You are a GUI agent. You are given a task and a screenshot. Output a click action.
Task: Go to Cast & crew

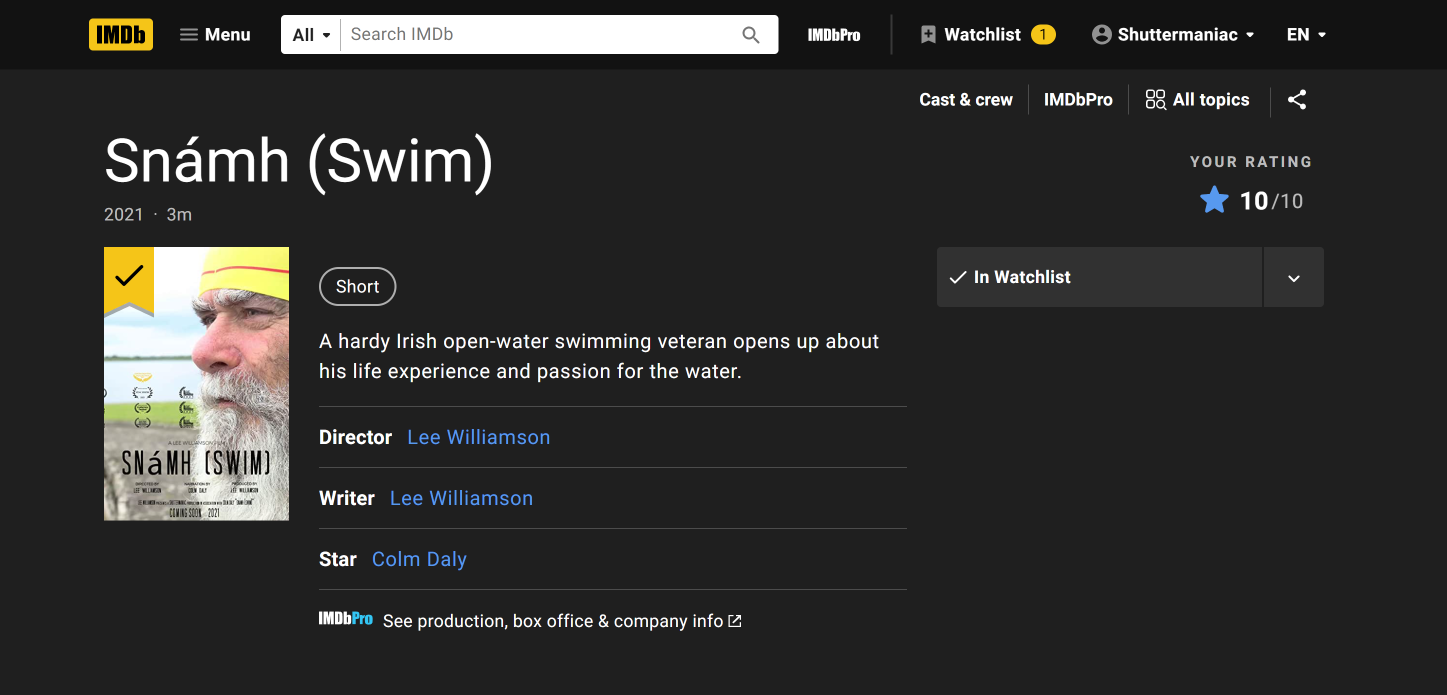coord(966,100)
